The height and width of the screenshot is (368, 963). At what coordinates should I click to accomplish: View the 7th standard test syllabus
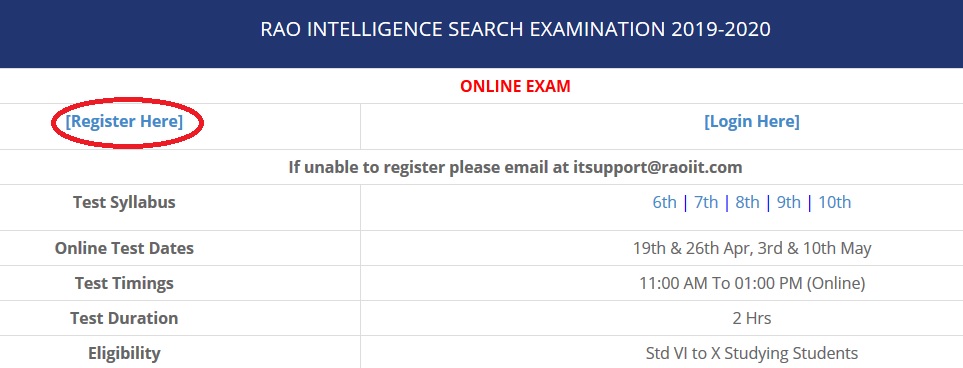click(x=706, y=202)
